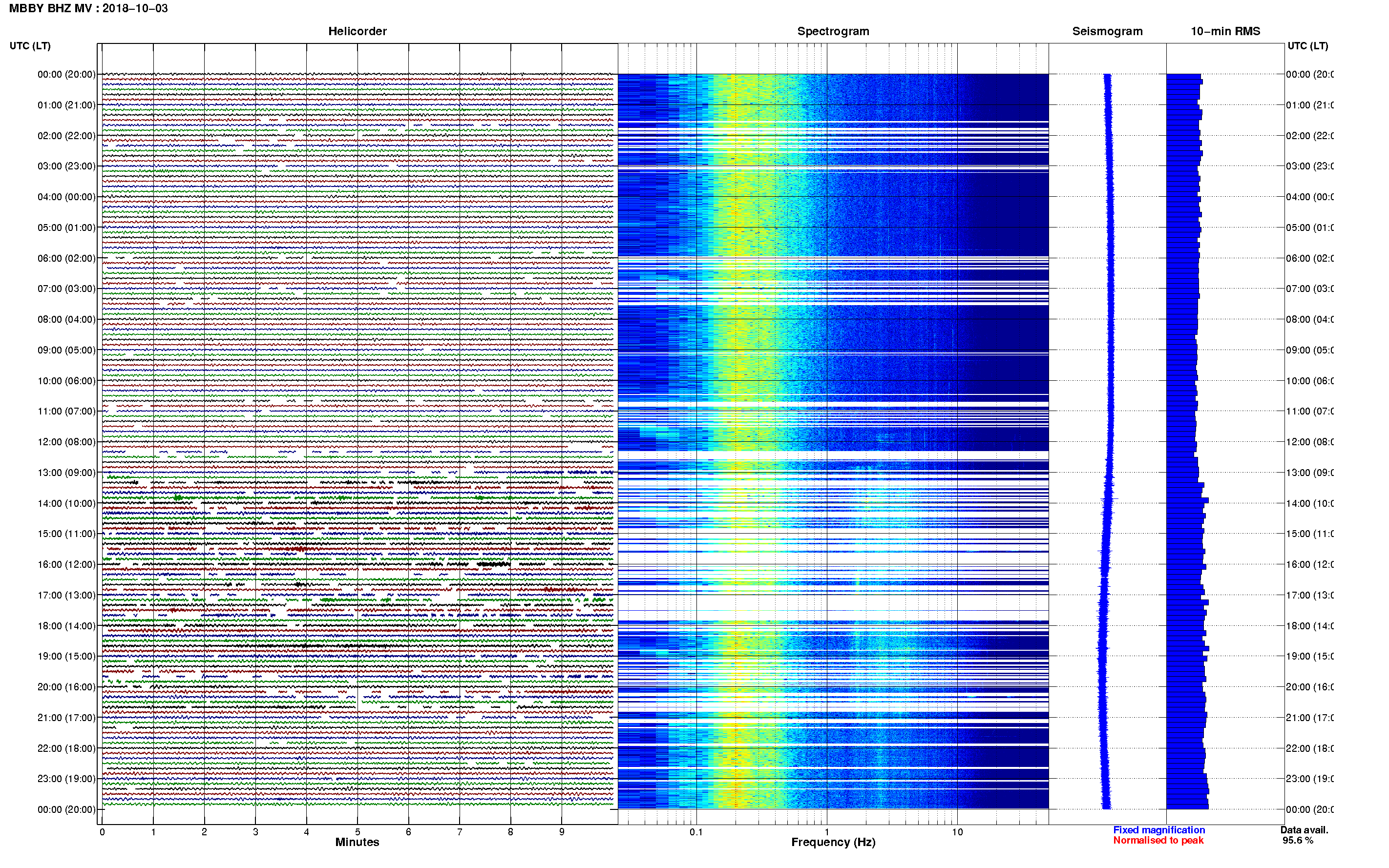Viewport: 1389px width, 868px height.
Task: Pick the left time label '05:00 (01:00)'
Action: [66, 228]
